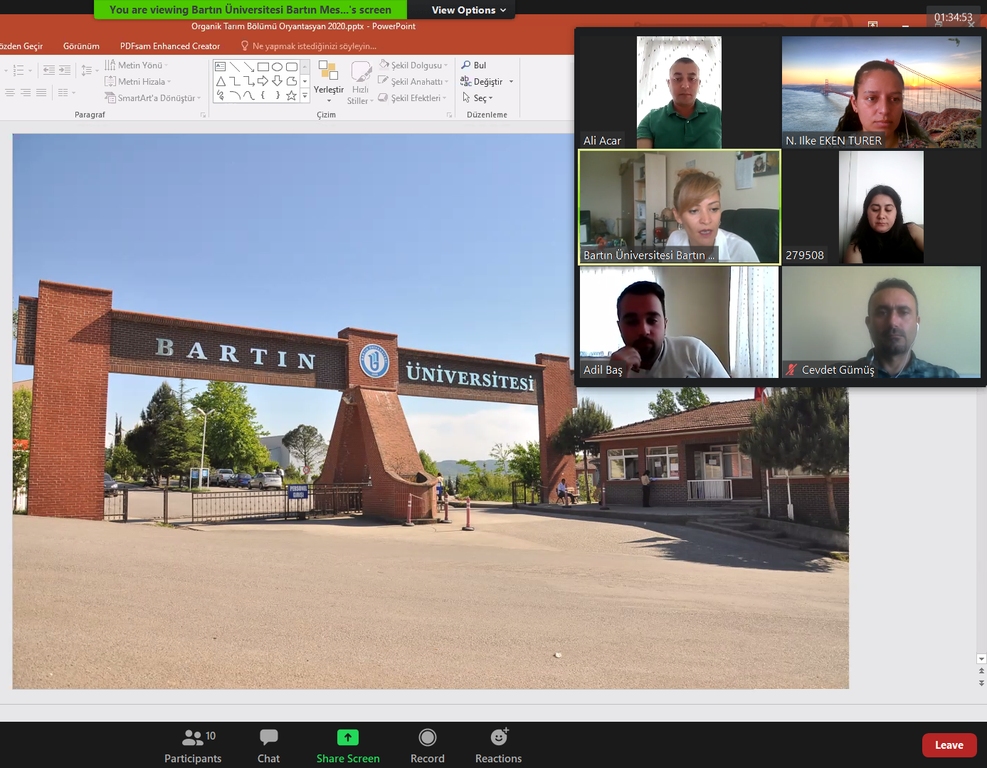Click the green Share Screen button
The width and height of the screenshot is (987, 768).
(347, 746)
